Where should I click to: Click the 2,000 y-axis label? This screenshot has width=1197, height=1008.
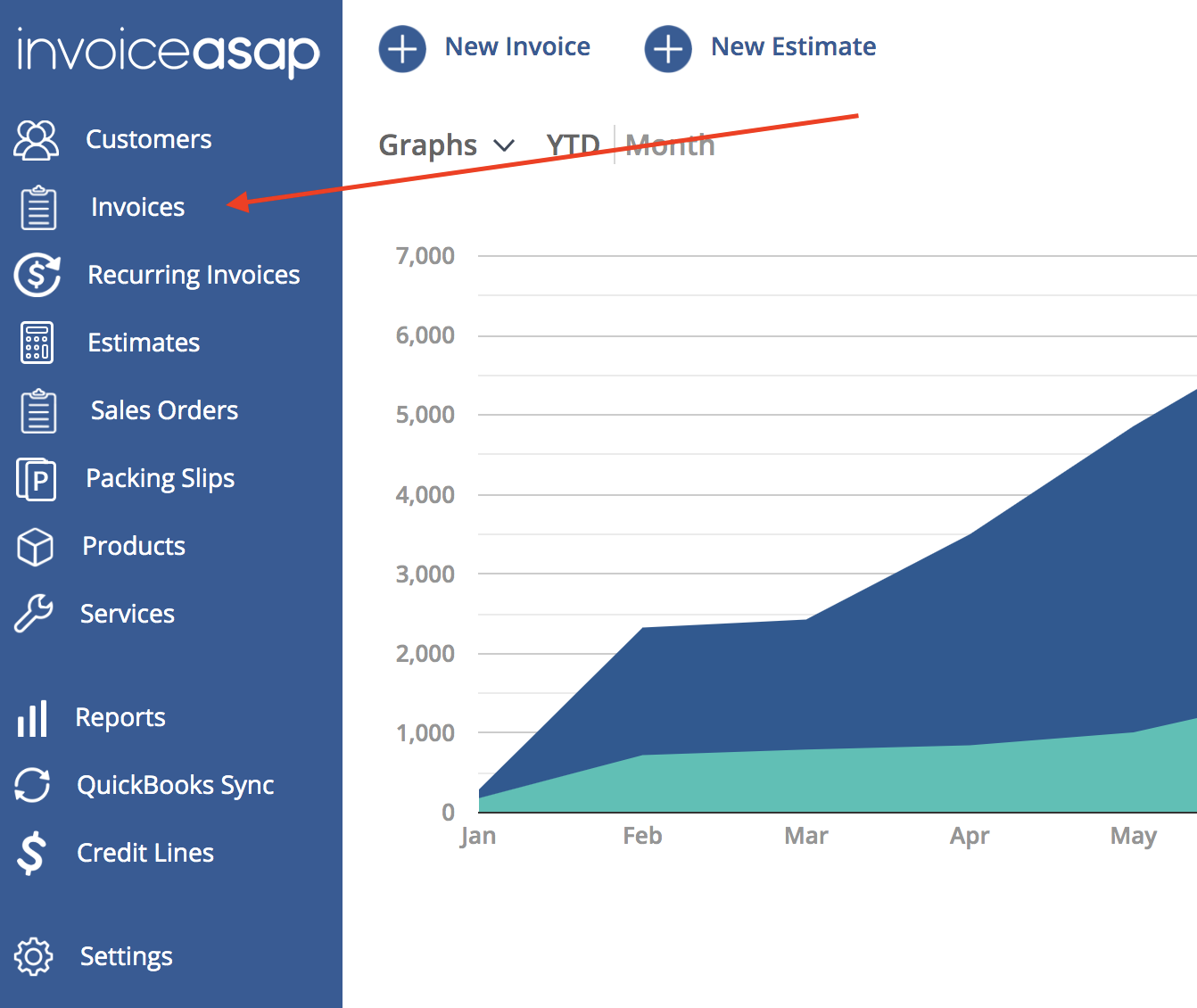click(x=425, y=654)
